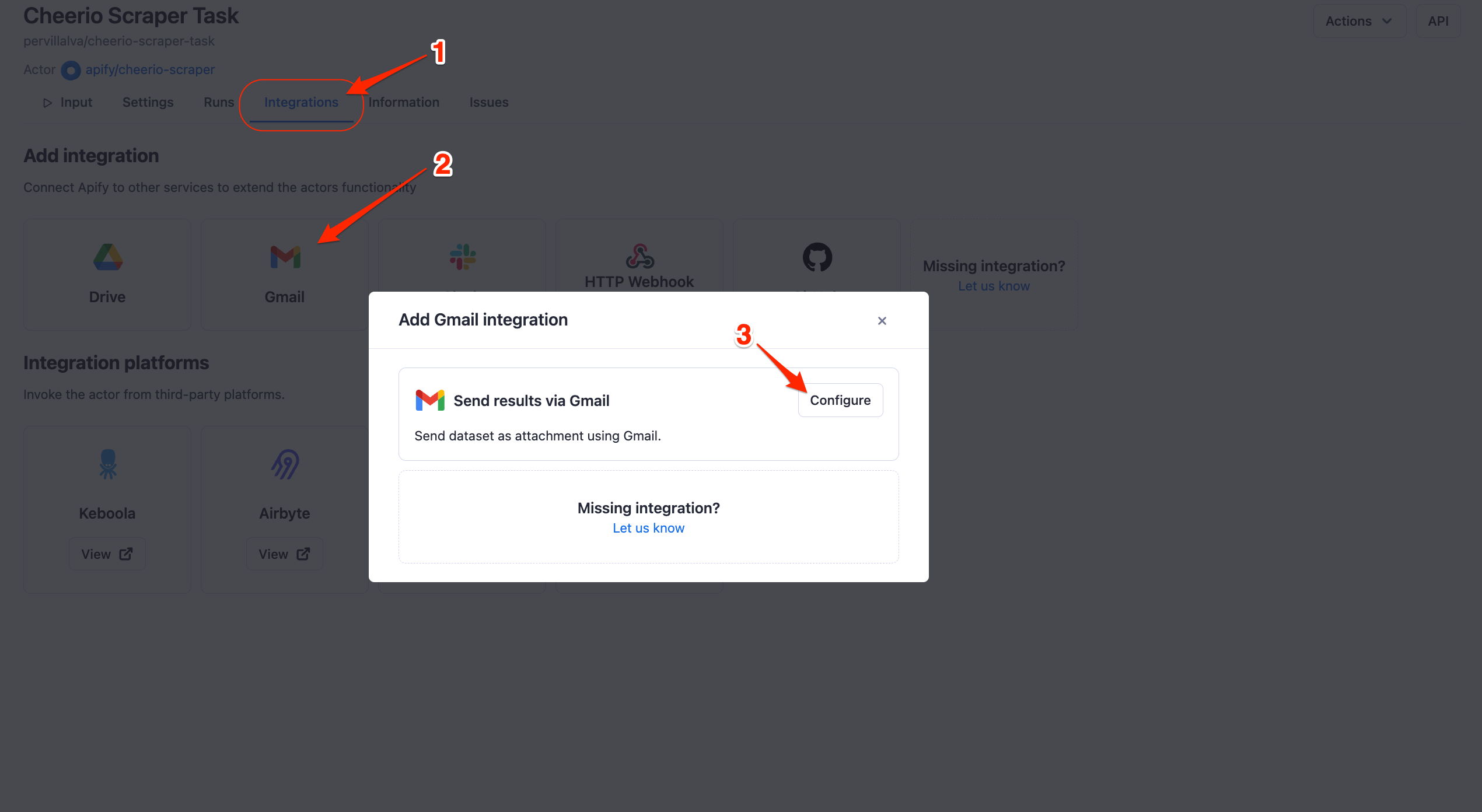This screenshot has height=812, width=1482.
Task: Click the View link for Airbyte
Action: (x=284, y=554)
